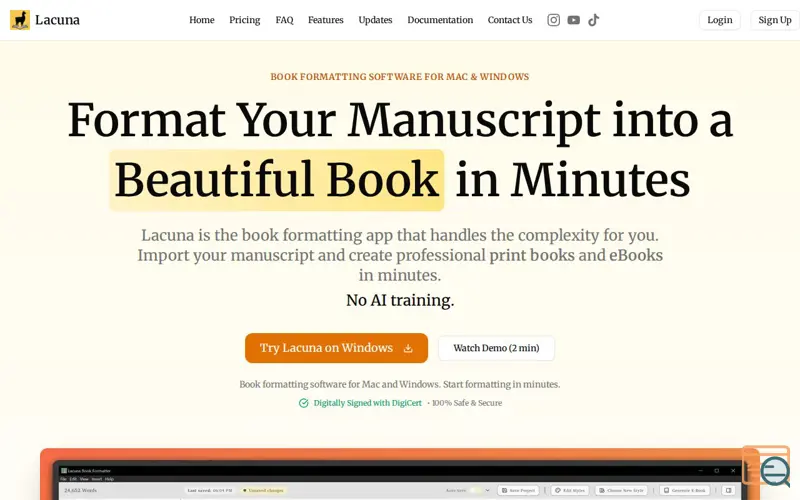The height and width of the screenshot is (500, 800).
Task: Click the Sign Up button
Action: (x=774, y=20)
